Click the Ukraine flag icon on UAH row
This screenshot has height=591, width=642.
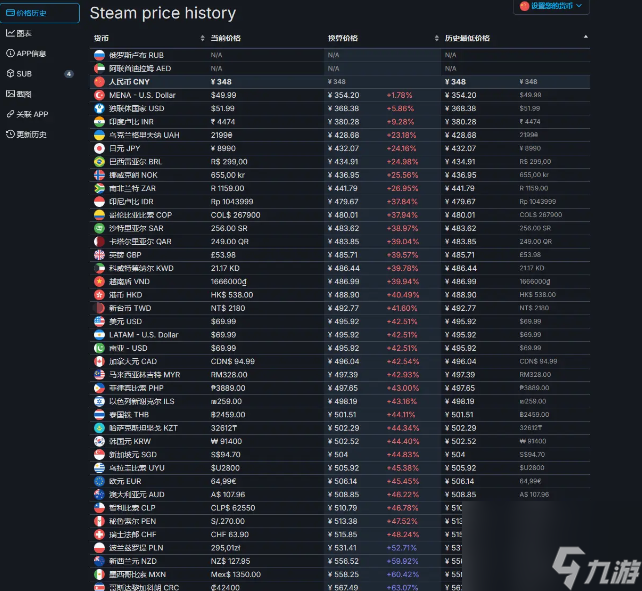(x=99, y=135)
